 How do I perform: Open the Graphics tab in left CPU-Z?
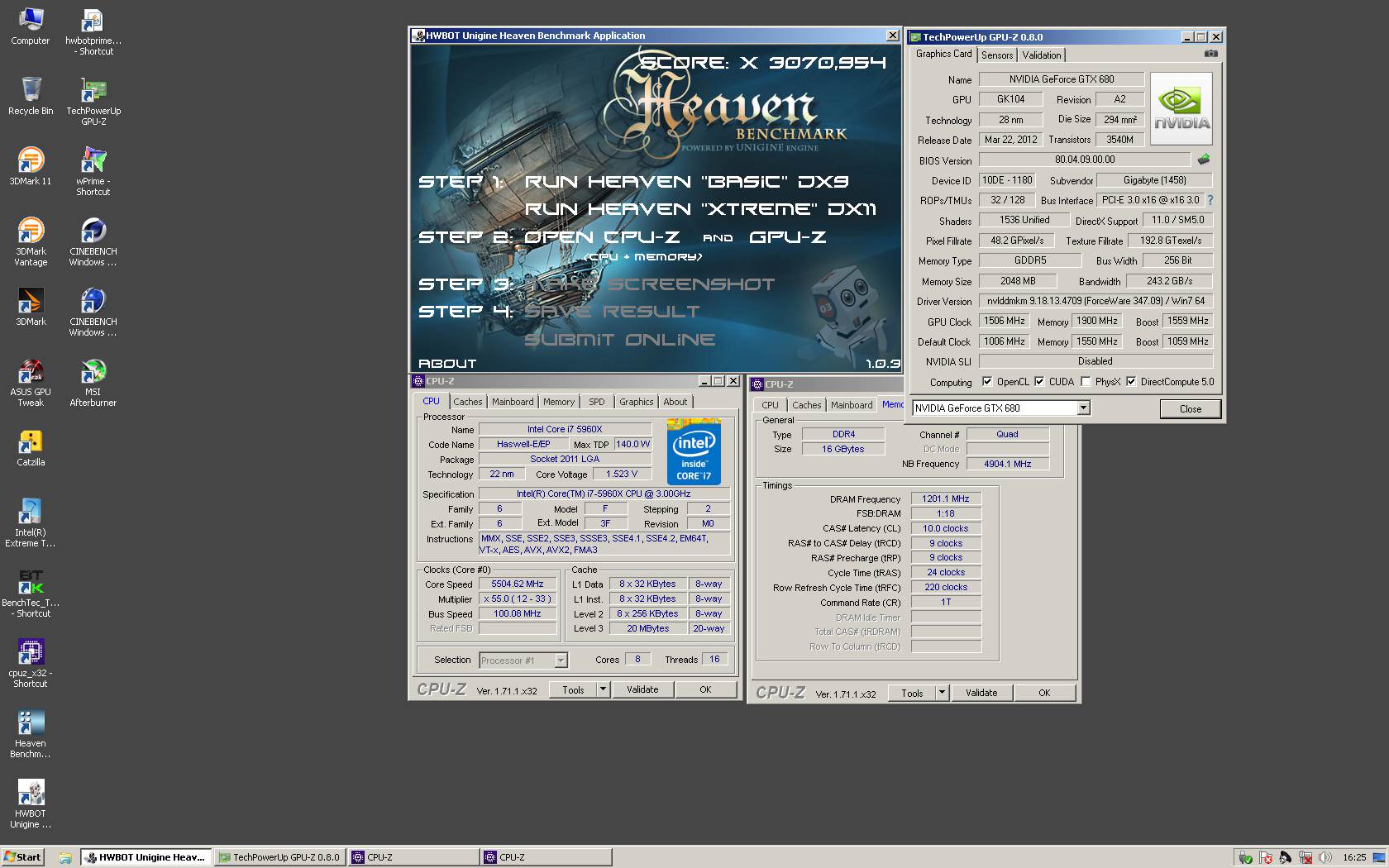(x=637, y=402)
